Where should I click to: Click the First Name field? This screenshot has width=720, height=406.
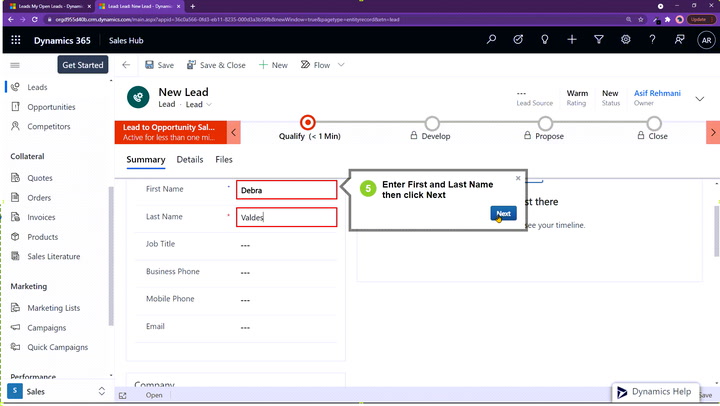[287, 190]
